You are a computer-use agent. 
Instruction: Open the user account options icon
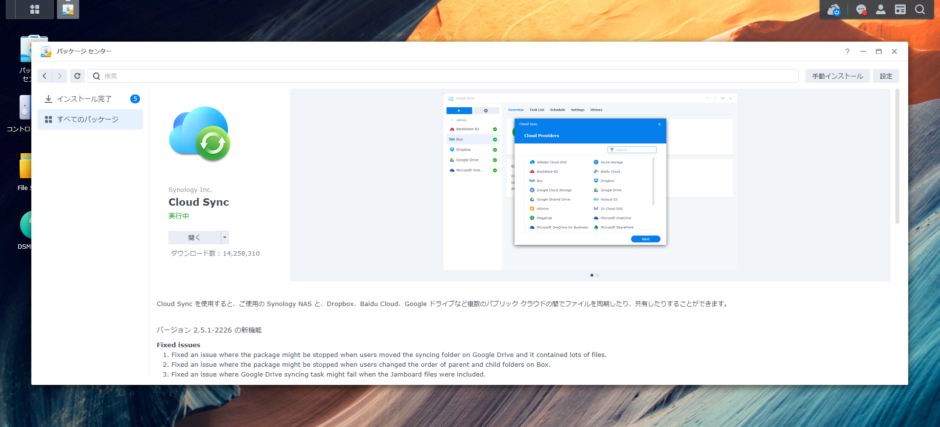pos(880,9)
